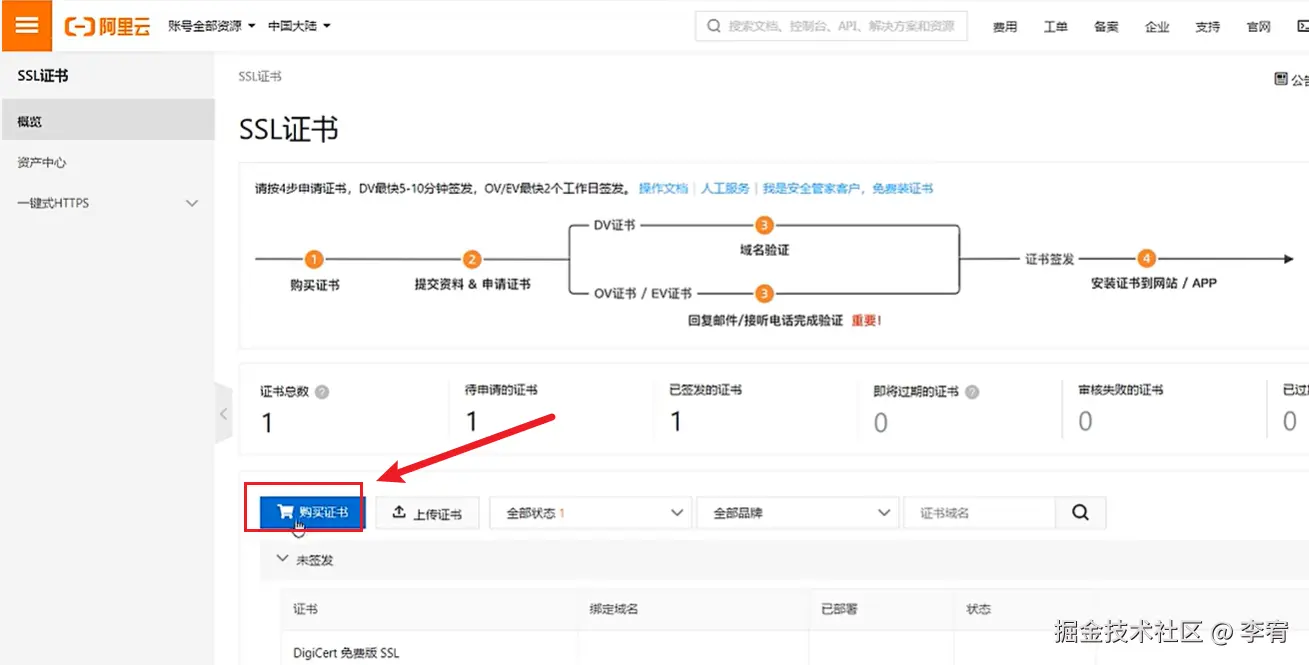Screen dimensions: 1309x665
Task: Click the 上传证书 button
Action: pyautogui.click(x=427, y=513)
